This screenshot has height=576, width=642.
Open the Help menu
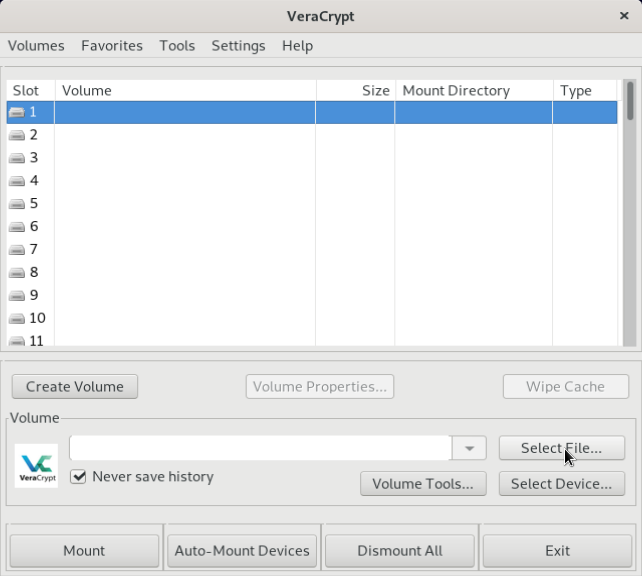(297, 45)
